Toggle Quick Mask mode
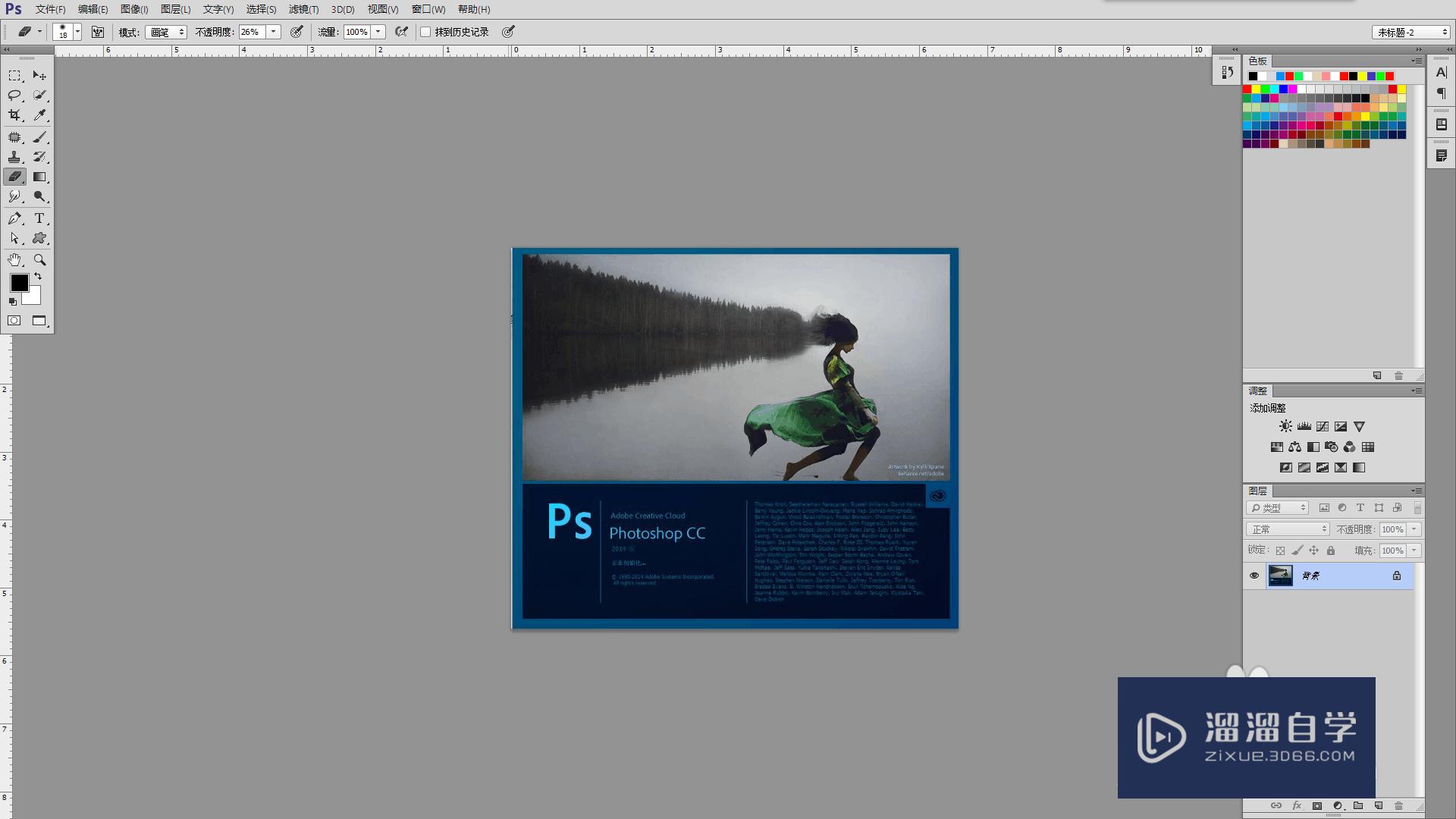 pyautogui.click(x=14, y=321)
